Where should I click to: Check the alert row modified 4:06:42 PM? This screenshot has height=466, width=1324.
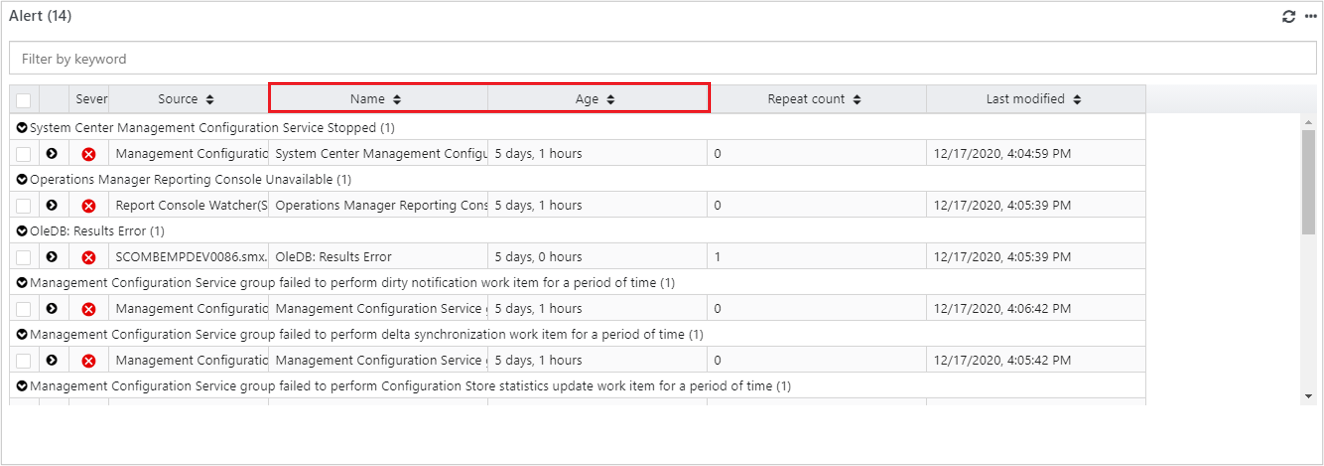pos(23,309)
